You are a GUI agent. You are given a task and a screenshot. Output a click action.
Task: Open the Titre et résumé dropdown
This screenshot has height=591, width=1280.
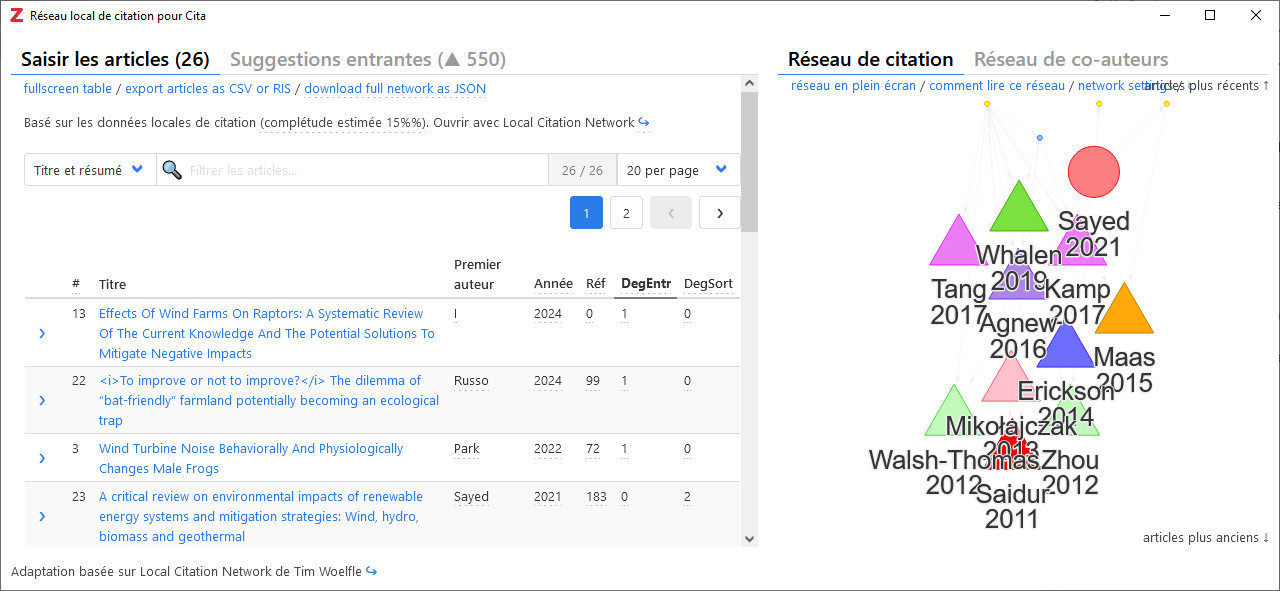click(x=89, y=170)
